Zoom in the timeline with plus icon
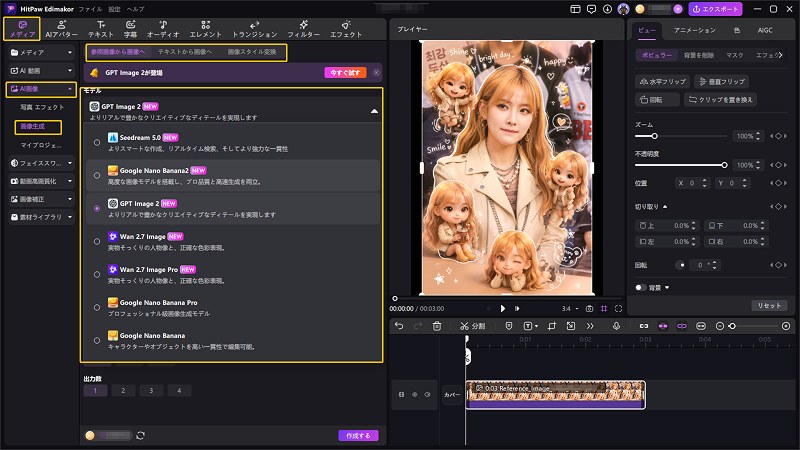Viewport: 800px width, 450px height. tap(786, 326)
